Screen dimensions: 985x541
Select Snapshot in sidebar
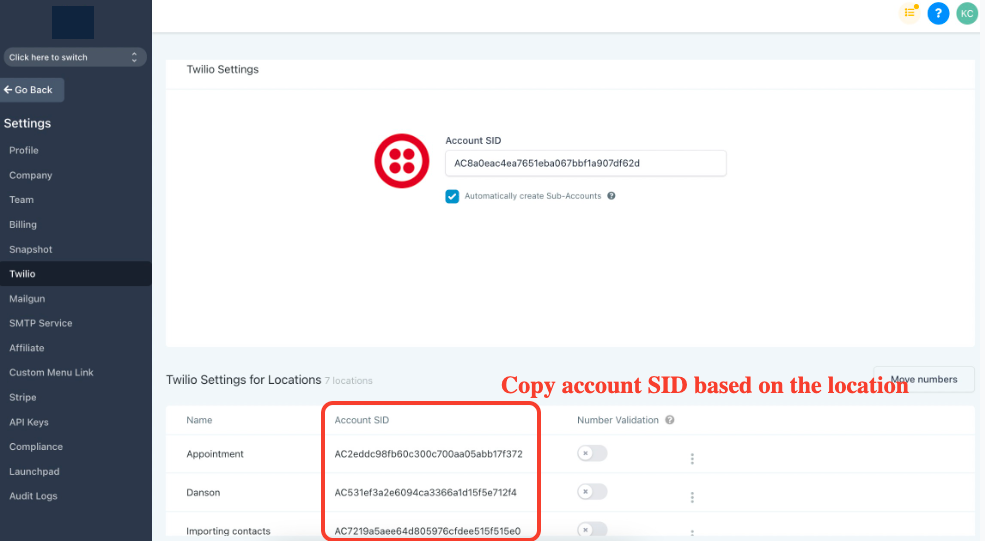[x=31, y=249]
